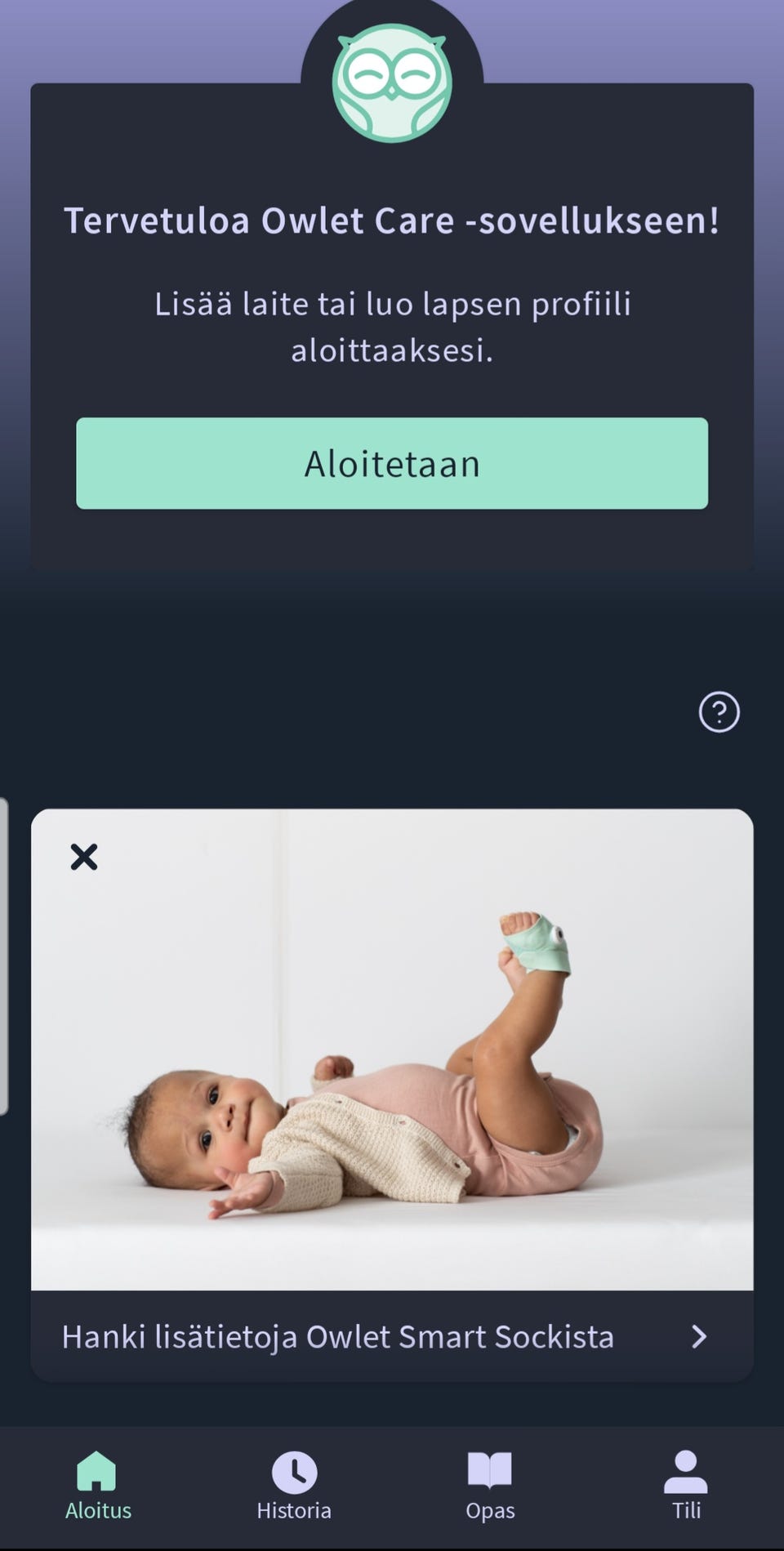Tap the grey side handle on left edge
The height and width of the screenshot is (1551, 784).
point(4,956)
